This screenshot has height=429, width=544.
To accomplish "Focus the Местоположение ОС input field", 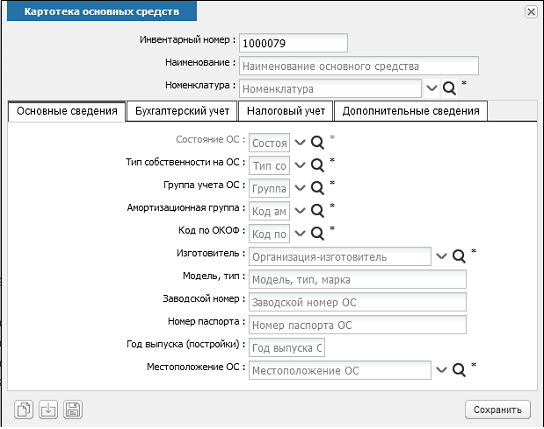I will pyautogui.click(x=340, y=370).
